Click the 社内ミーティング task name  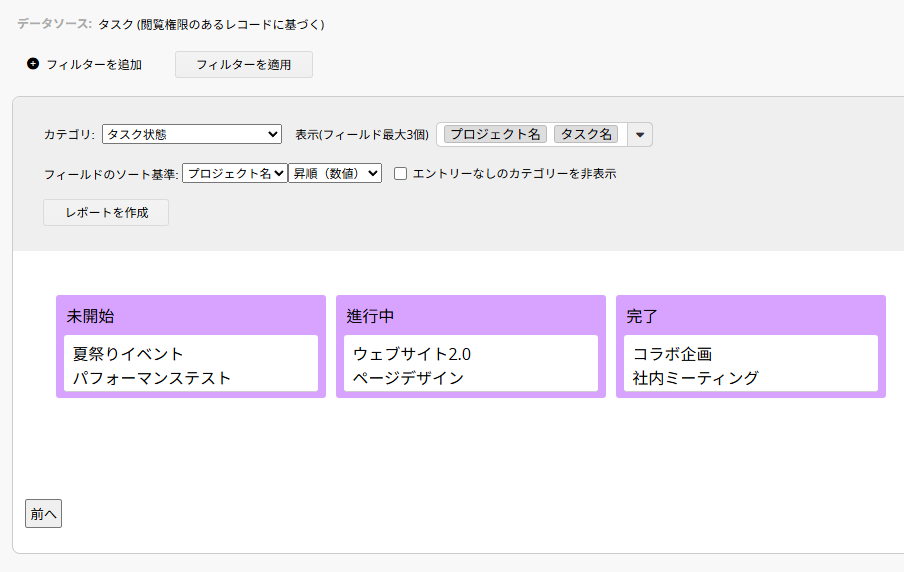click(x=695, y=378)
